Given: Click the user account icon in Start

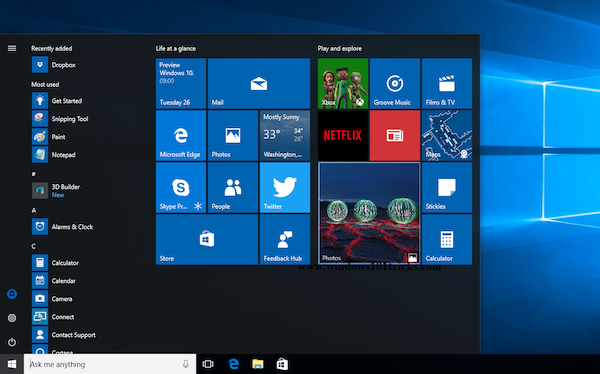Looking at the screenshot, I should [x=12, y=294].
